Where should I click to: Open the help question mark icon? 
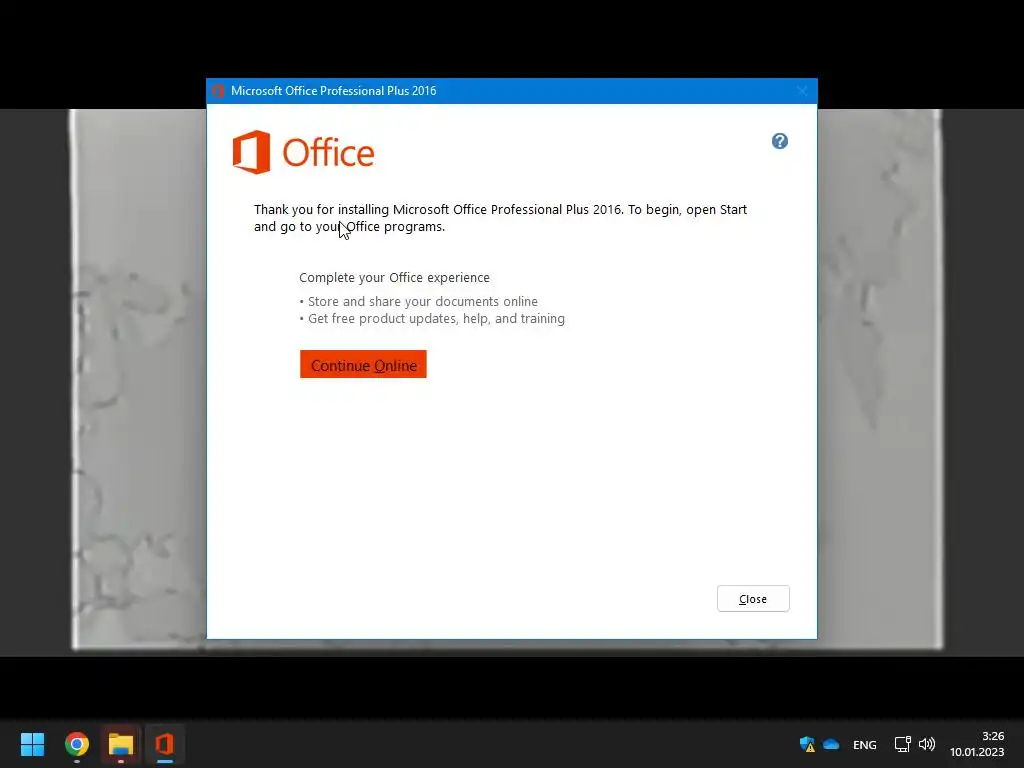pos(780,141)
